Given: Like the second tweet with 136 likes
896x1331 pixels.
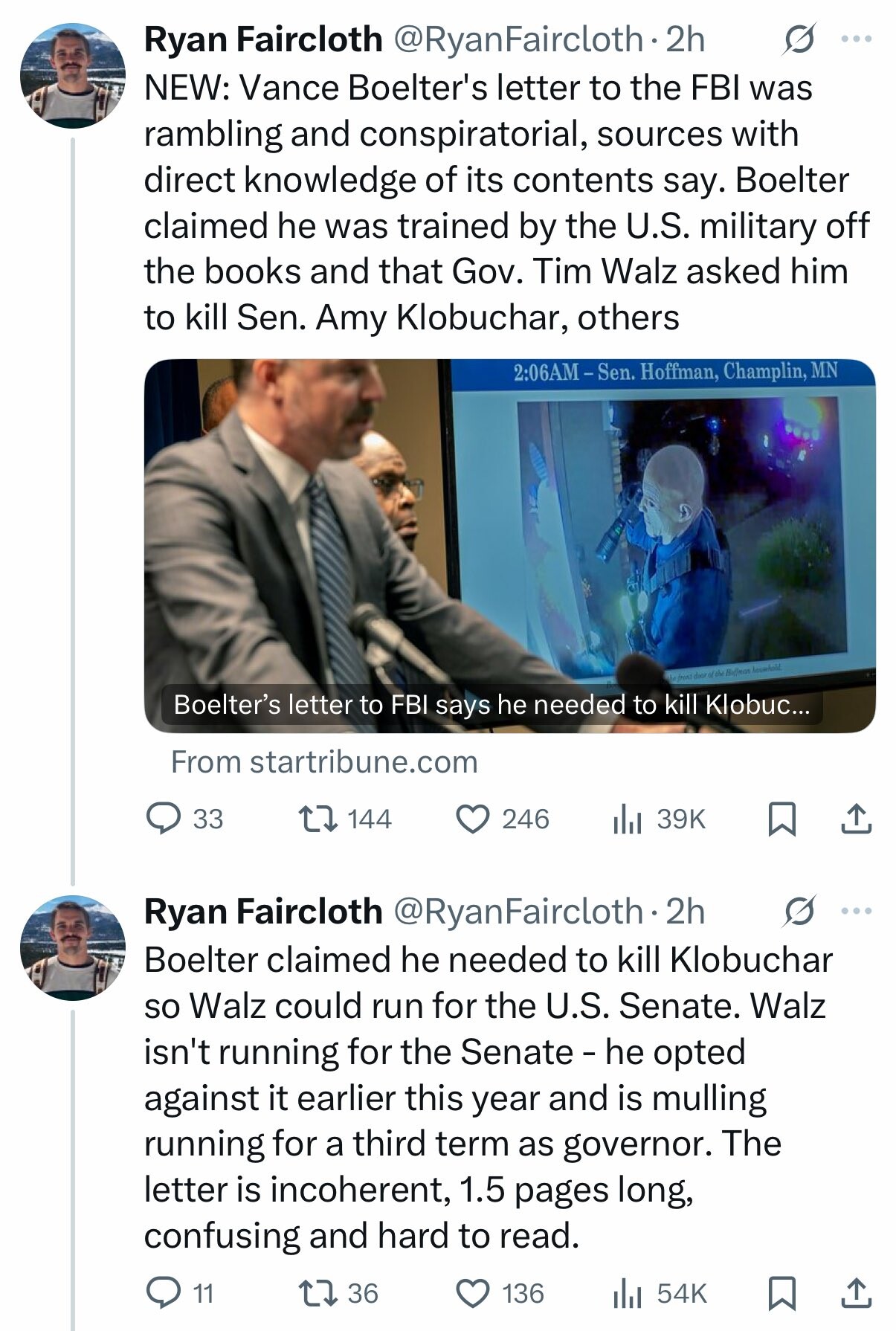Looking at the screenshot, I should click(500, 1293).
